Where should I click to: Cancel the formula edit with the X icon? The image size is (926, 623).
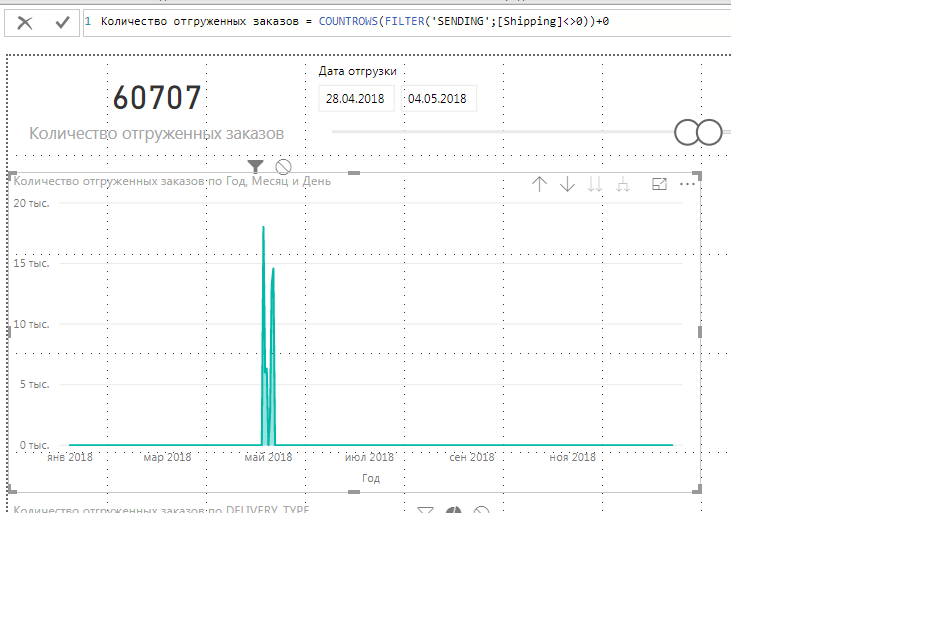[x=25, y=23]
